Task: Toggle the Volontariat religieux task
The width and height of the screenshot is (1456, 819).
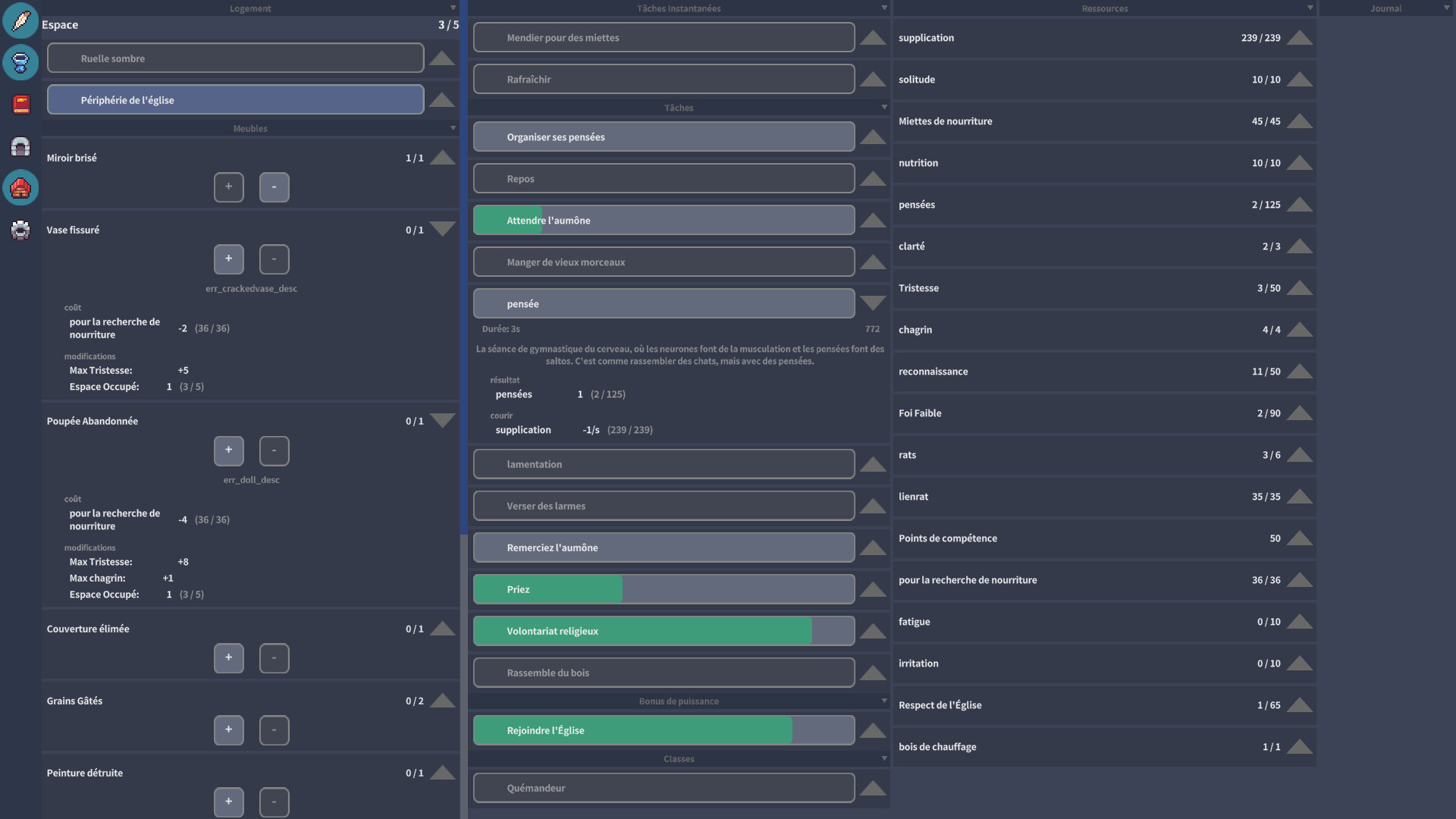Action: [x=664, y=631]
